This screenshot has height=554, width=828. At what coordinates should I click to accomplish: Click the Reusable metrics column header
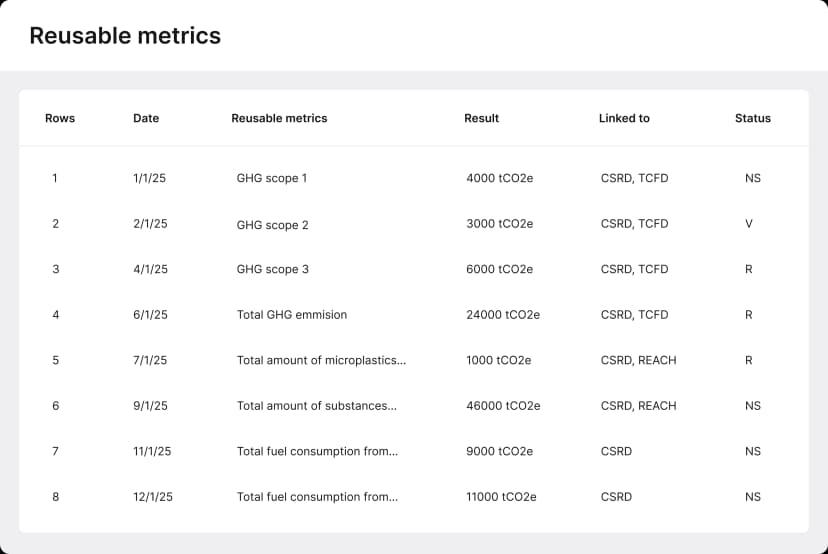[279, 118]
